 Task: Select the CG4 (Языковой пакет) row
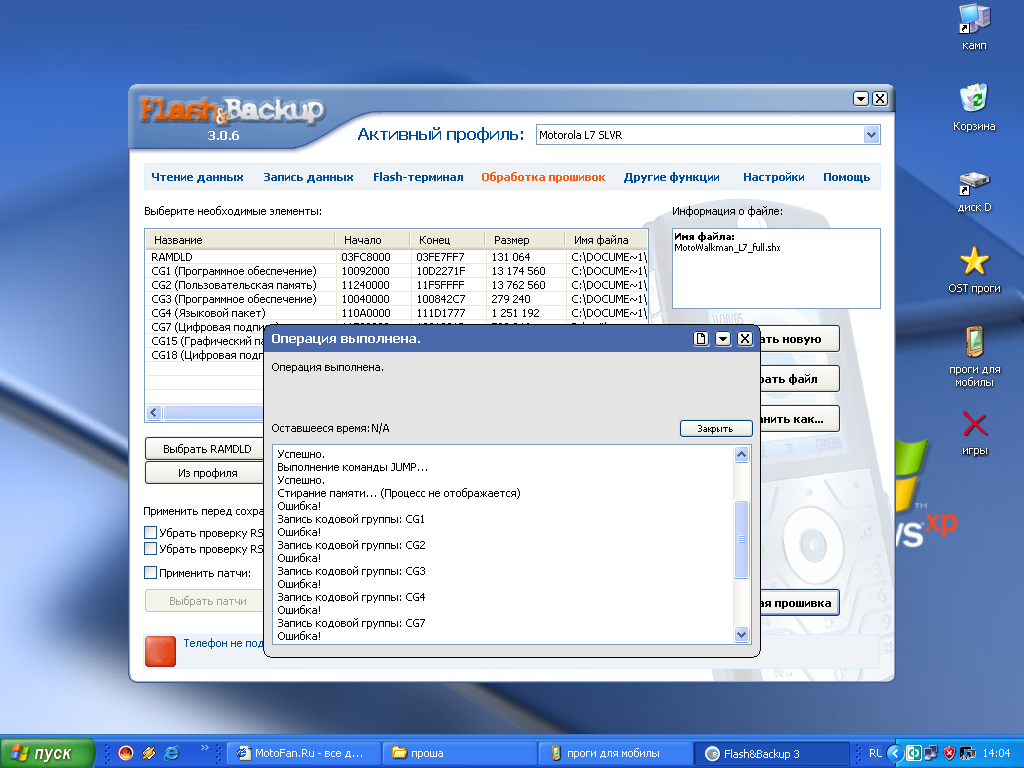click(396, 313)
